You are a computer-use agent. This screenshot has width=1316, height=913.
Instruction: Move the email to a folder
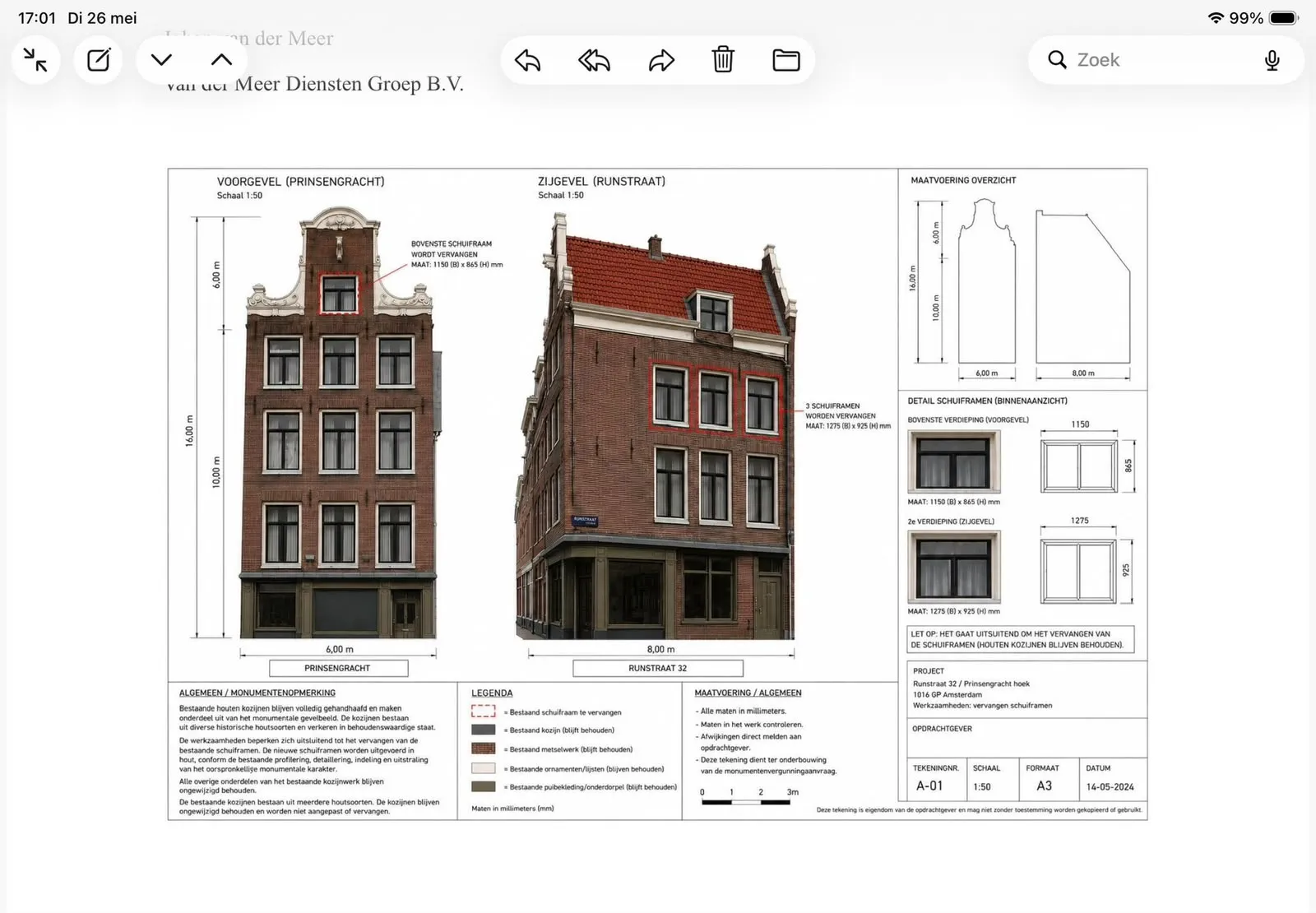coord(786,60)
